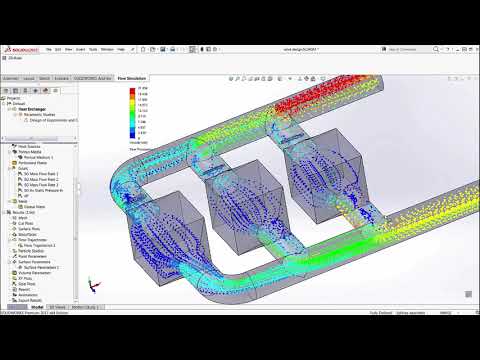This screenshot has width=480, height=360.
Task: Click the New document icon
Action: pos(143,49)
